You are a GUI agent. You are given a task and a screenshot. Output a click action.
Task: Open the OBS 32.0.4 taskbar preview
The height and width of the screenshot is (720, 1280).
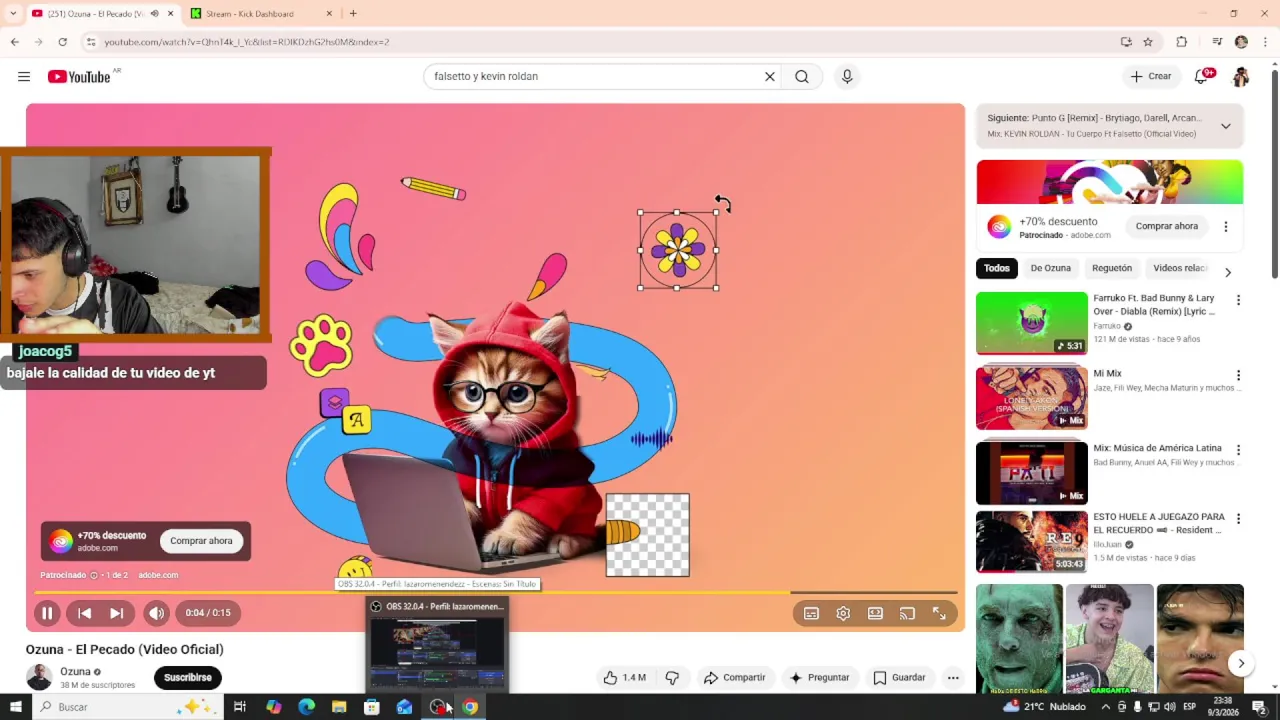click(437, 644)
